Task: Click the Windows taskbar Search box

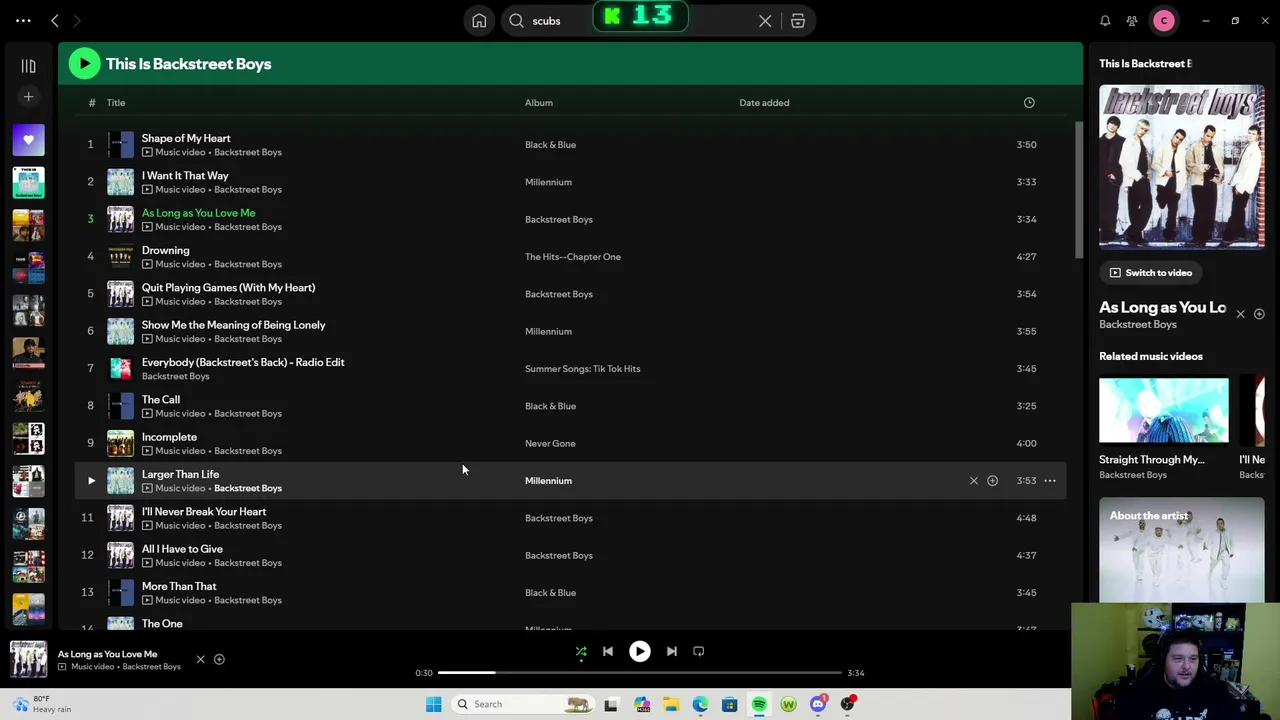Action: click(521, 705)
